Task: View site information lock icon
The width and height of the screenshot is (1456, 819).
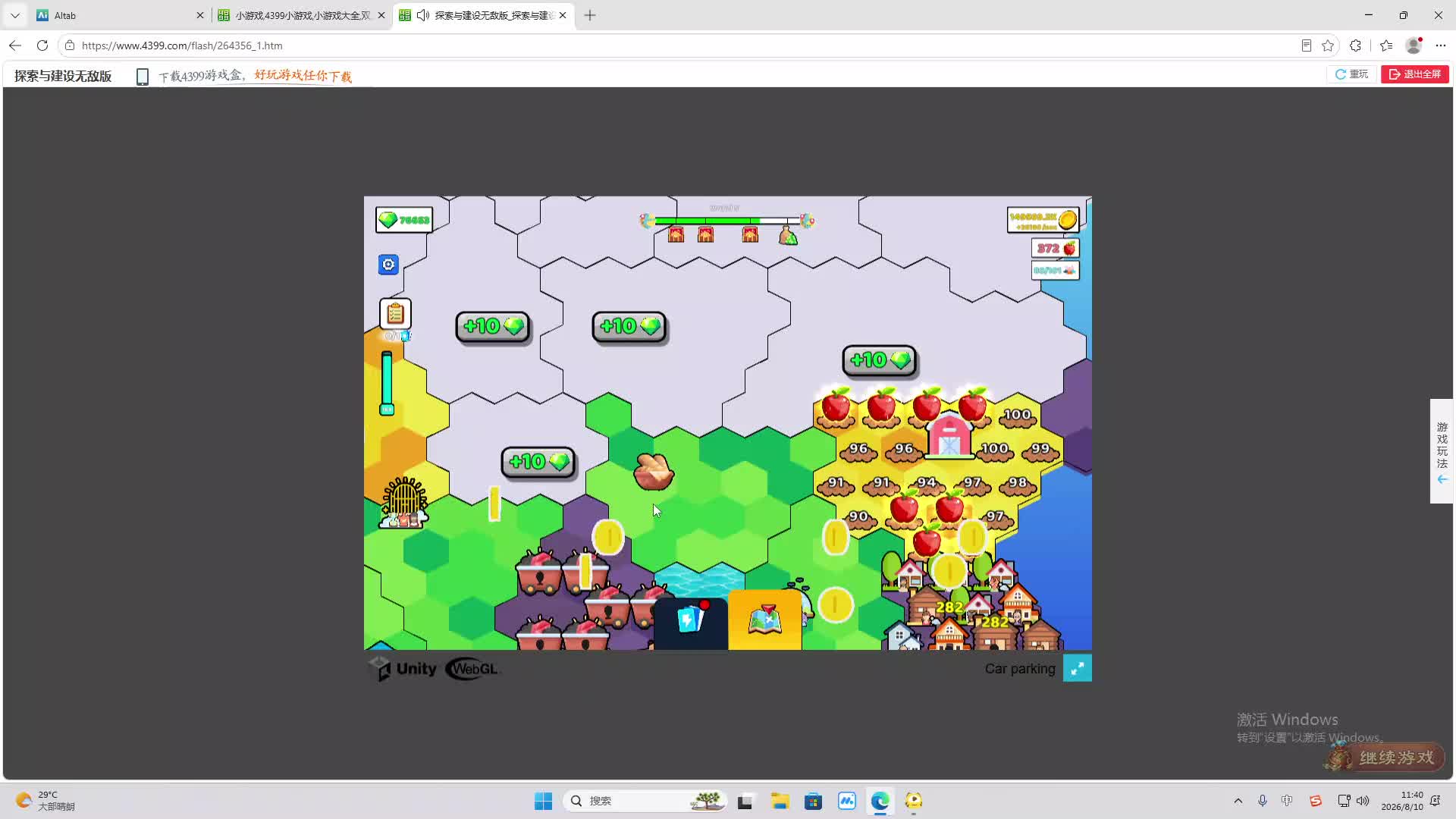Action: tap(70, 45)
